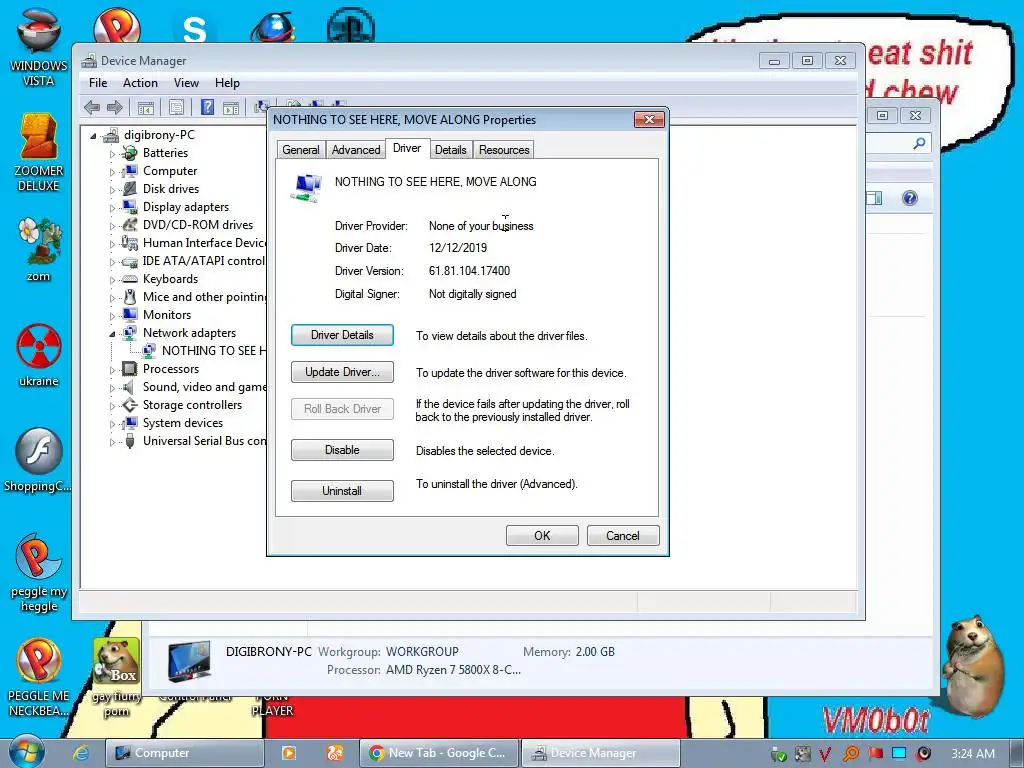
Task: Click the Uninstall button
Action: coord(342,491)
